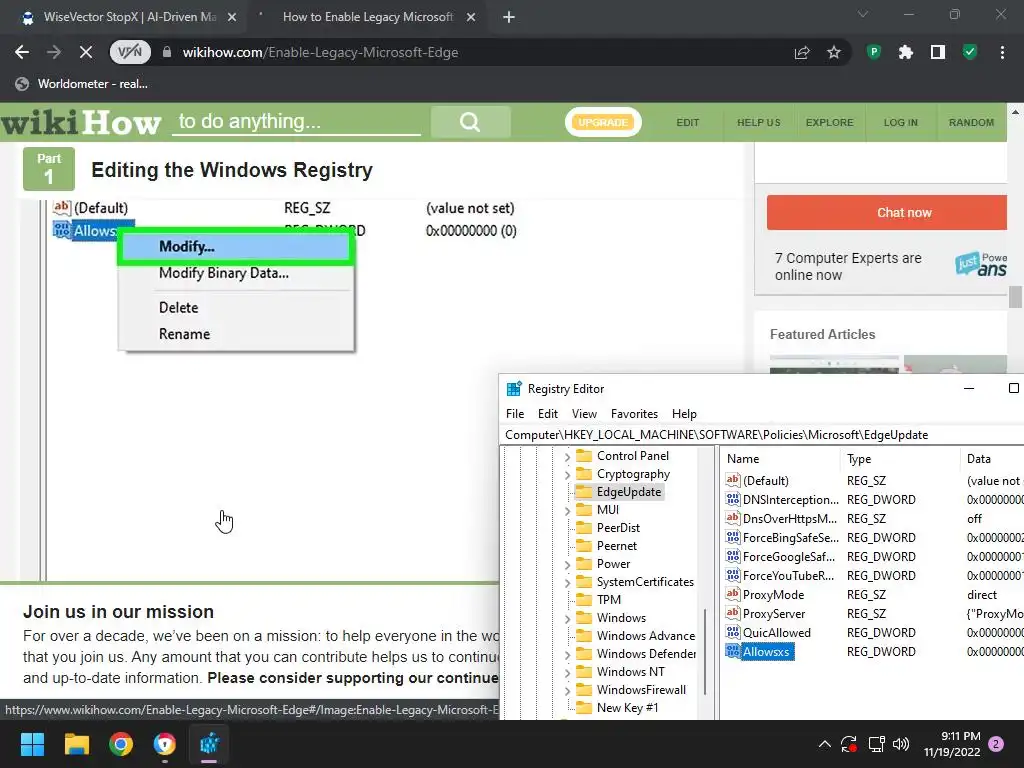Expand the Windows Defender registry key
Image resolution: width=1024 pixels, height=768 pixels.
[567, 654]
